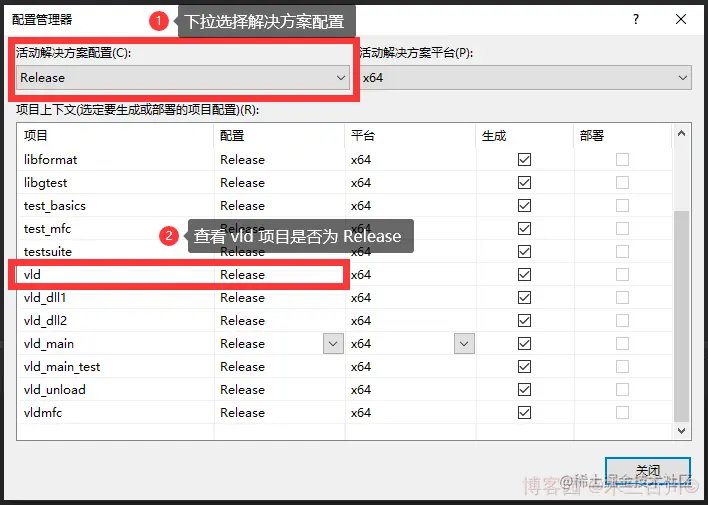Select the vld project name
The width and height of the screenshot is (708, 505).
click(32, 275)
